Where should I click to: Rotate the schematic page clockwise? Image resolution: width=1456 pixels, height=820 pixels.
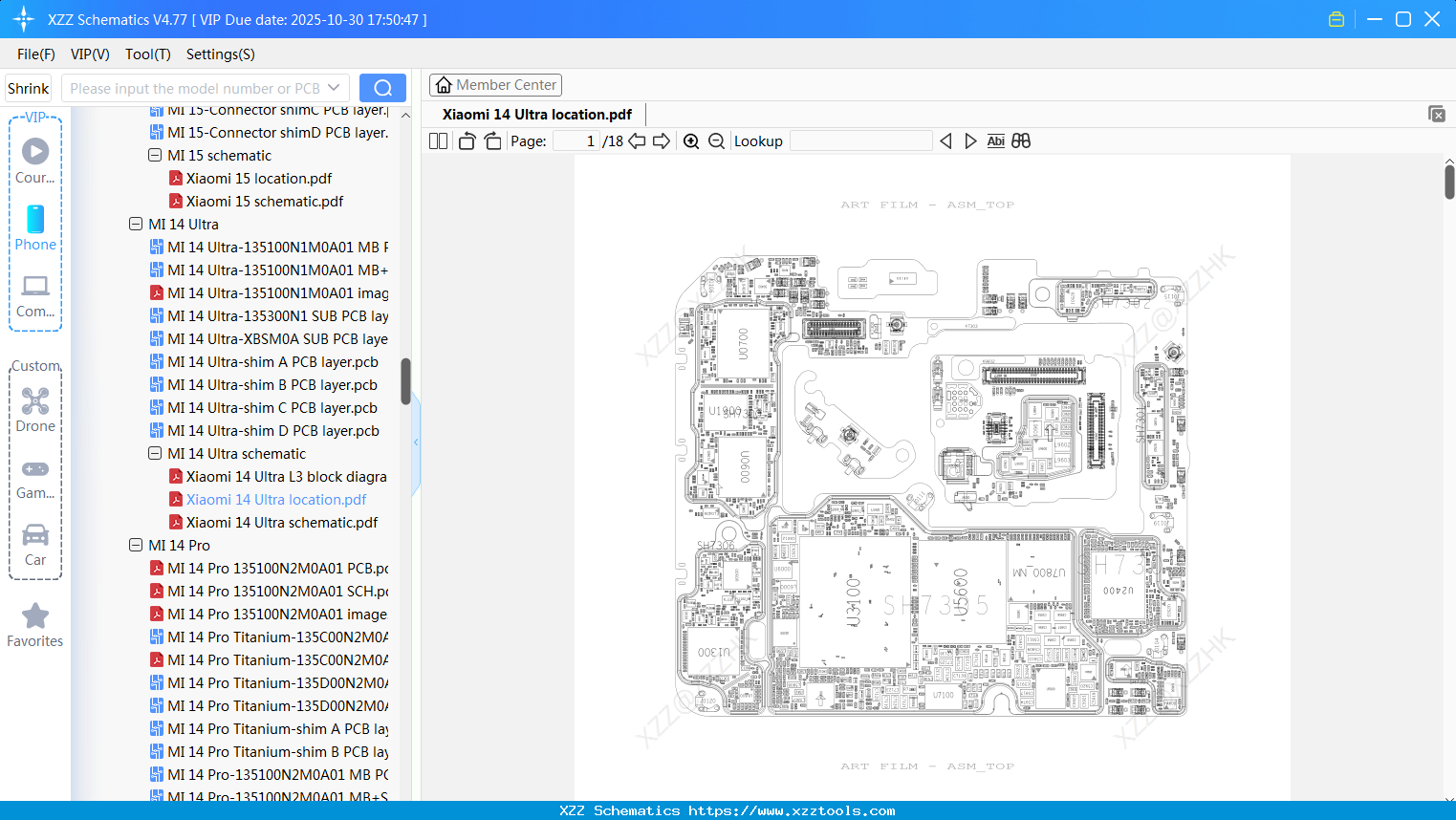point(491,140)
